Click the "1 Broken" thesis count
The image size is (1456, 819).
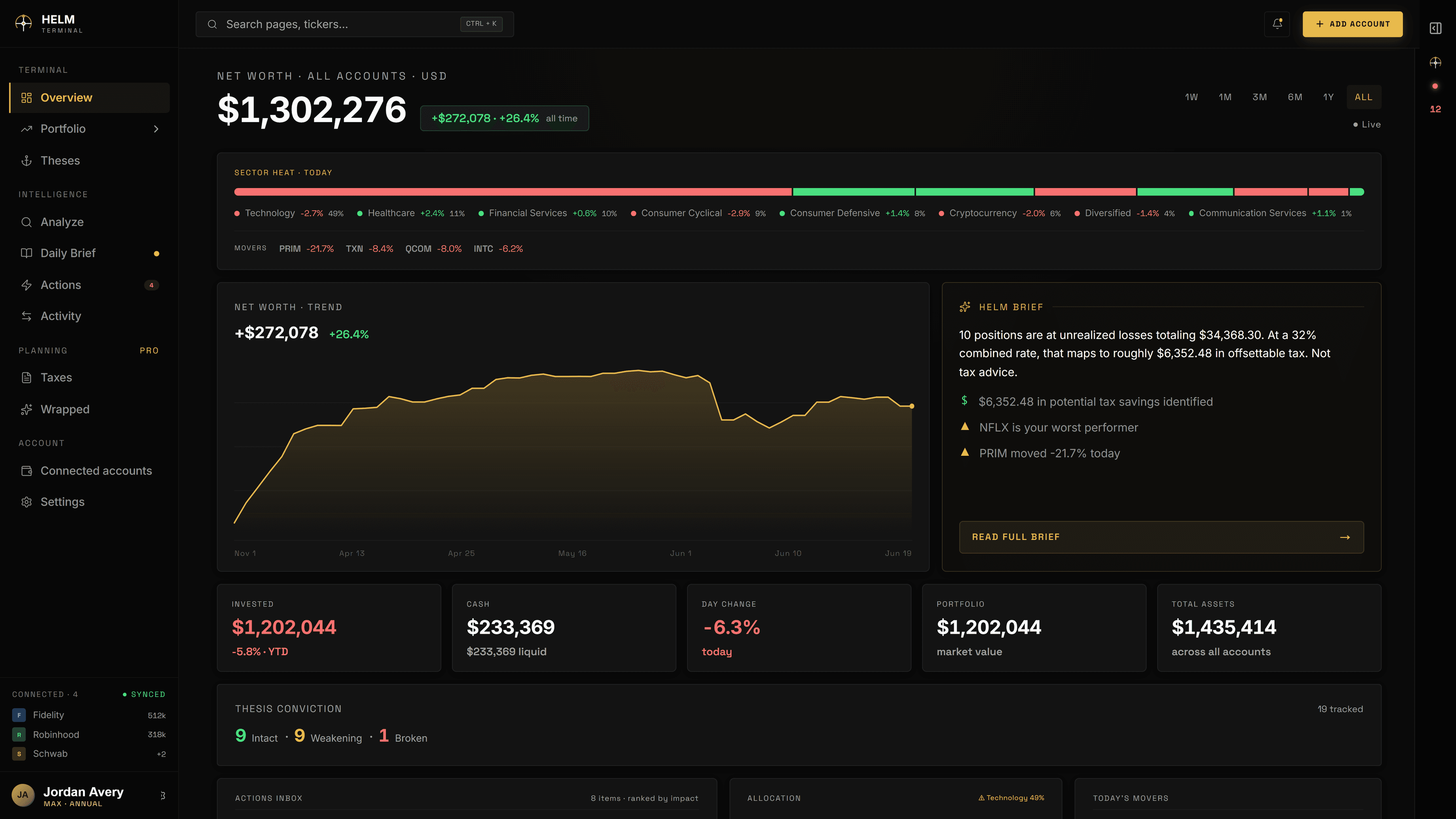point(403,736)
